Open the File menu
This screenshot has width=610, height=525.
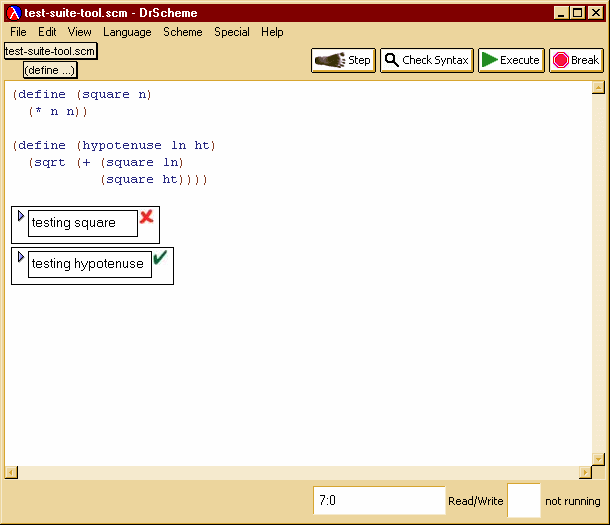(x=18, y=32)
